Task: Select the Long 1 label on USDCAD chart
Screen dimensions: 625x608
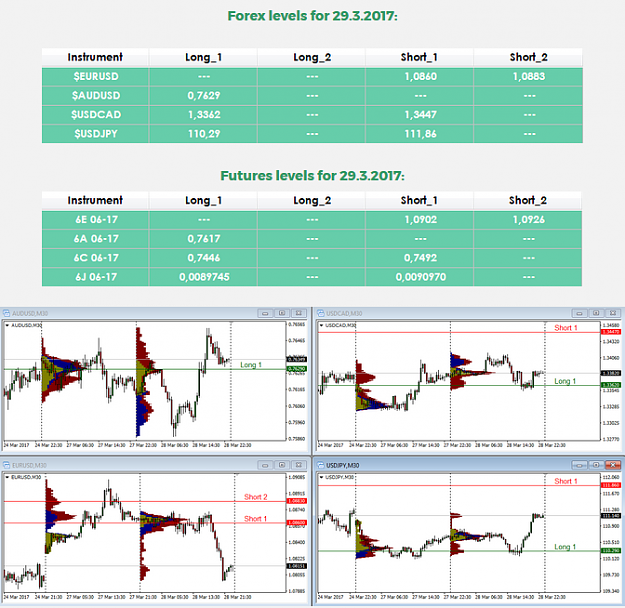Action: click(x=565, y=381)
